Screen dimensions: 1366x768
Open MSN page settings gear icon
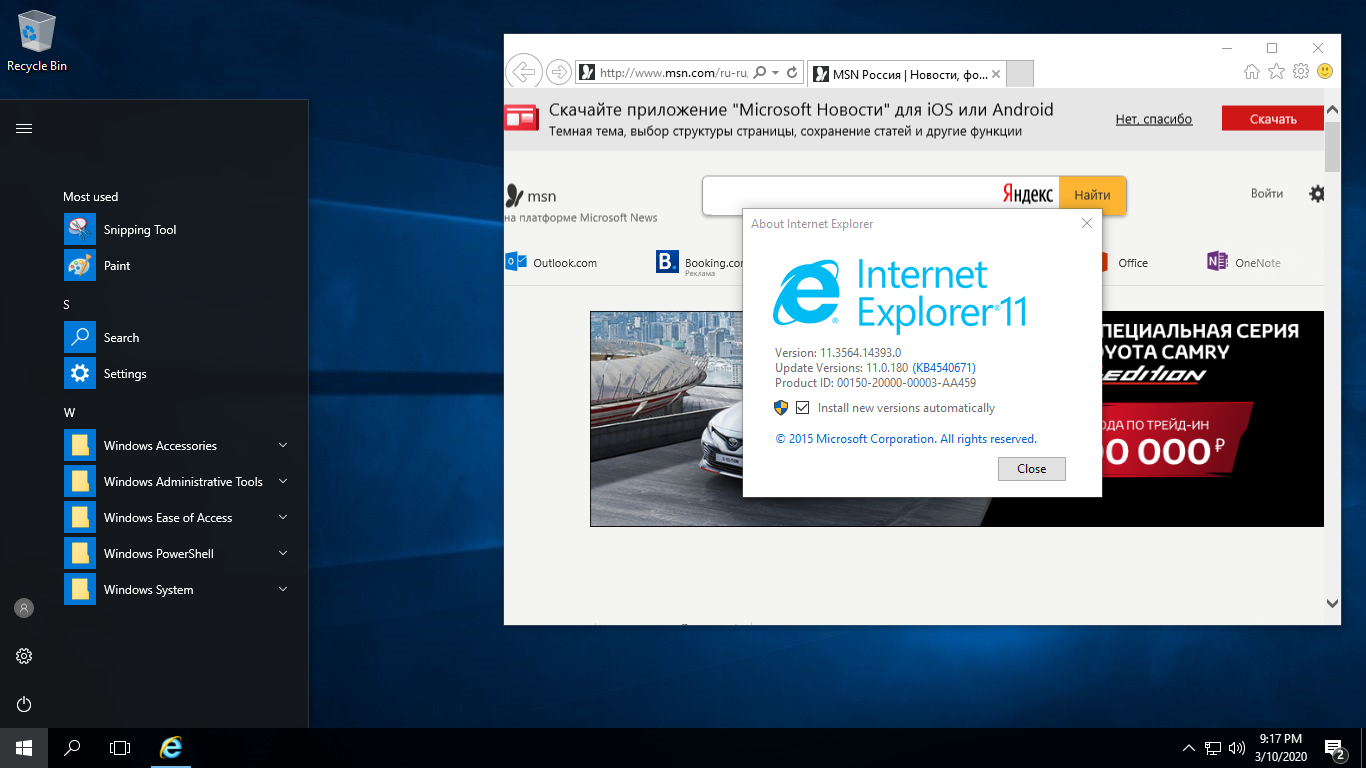pos(1317,194)
